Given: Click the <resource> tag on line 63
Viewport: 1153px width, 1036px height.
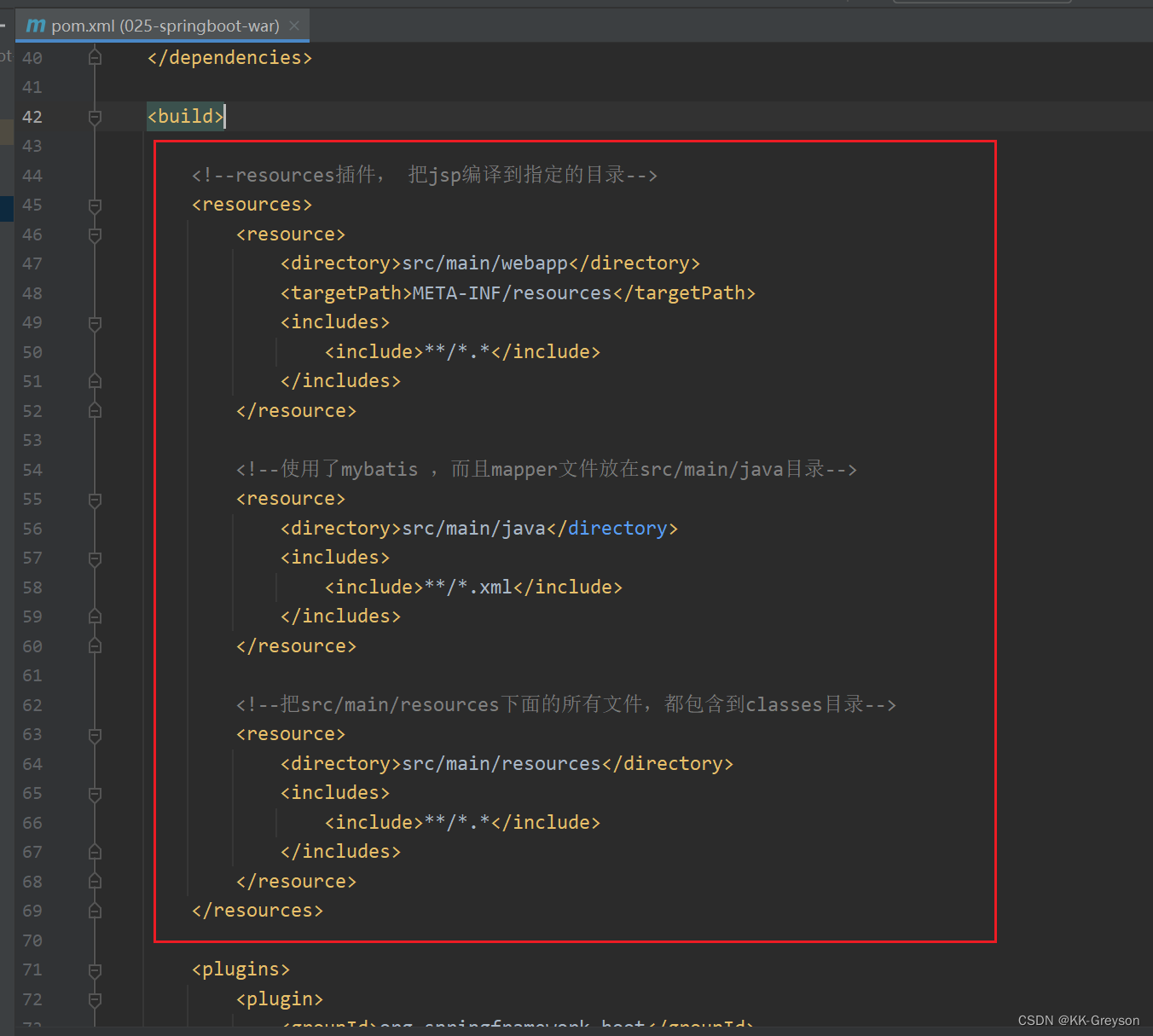Looking at the screenshot, I should click(291, 734).
